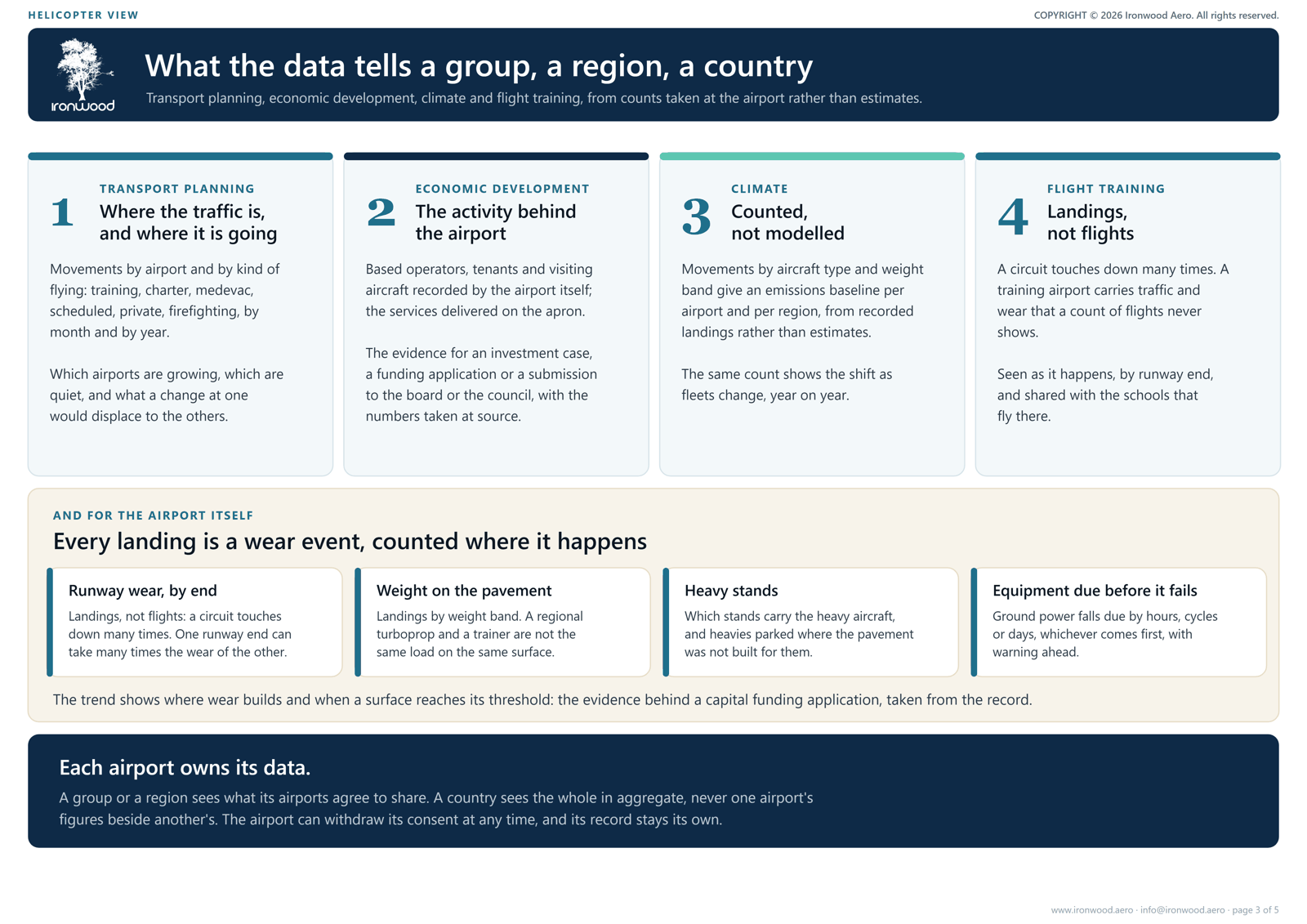The width and height of the screenshot is (1307, 924).
Task: Select the 'HELICOPTER VIEW' header label
Action: [x=83, y=15]
